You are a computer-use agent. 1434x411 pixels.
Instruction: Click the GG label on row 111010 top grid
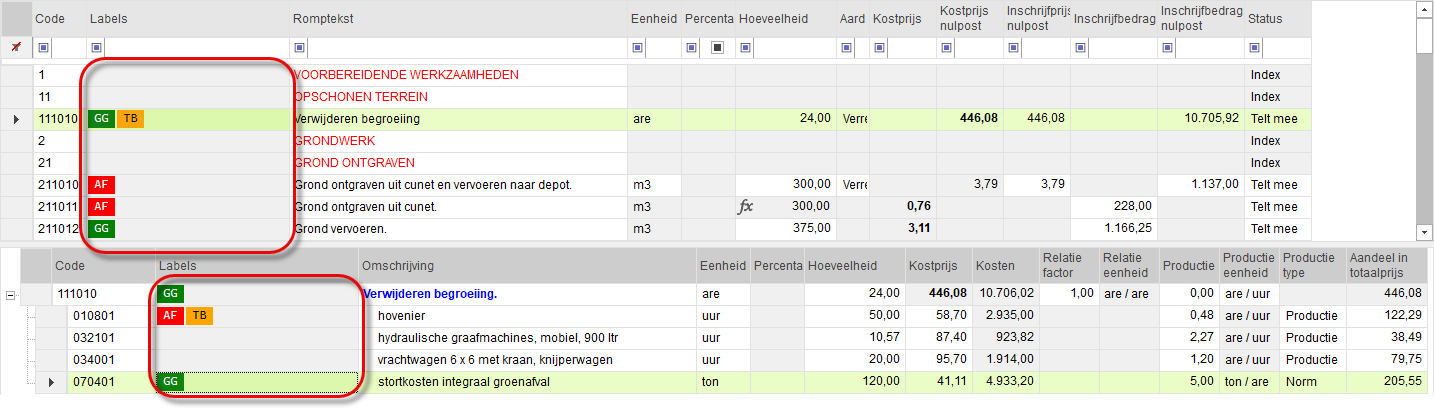tap(101, 119)
